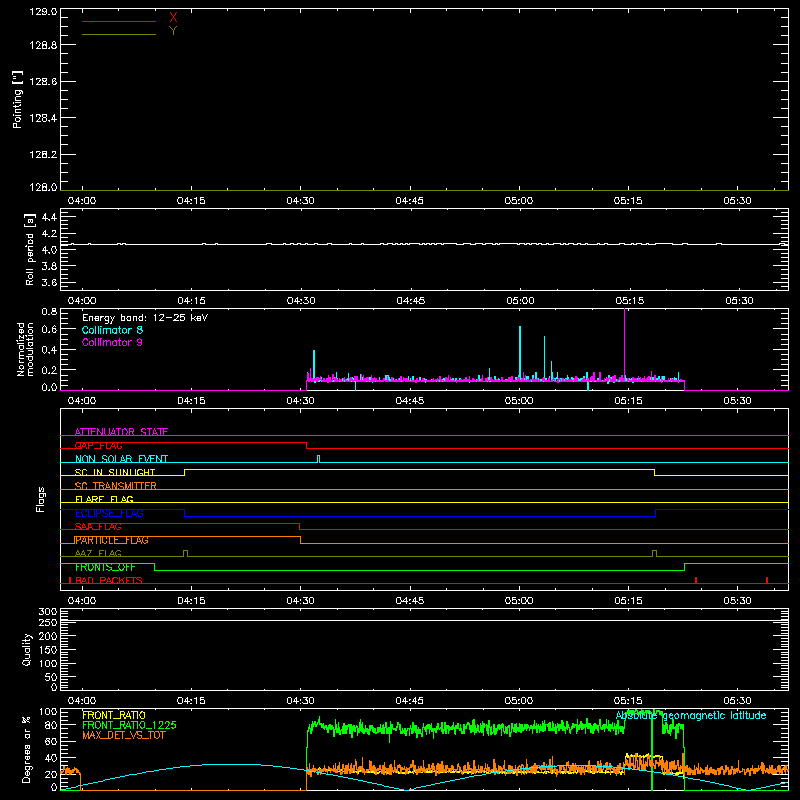The image size is (800, 800).
Task: Select the FLARE_FLAG label
Action: point(104,499)
